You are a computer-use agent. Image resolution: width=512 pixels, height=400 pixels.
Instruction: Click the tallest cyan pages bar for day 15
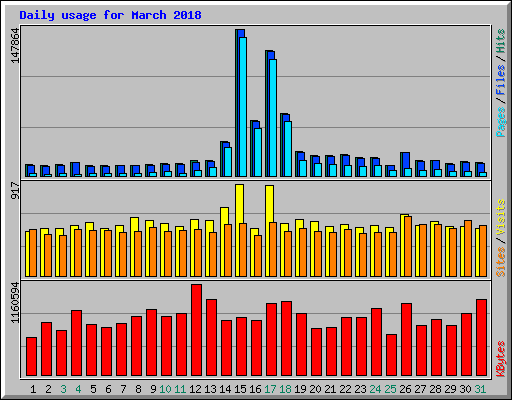tap(243, 107)
